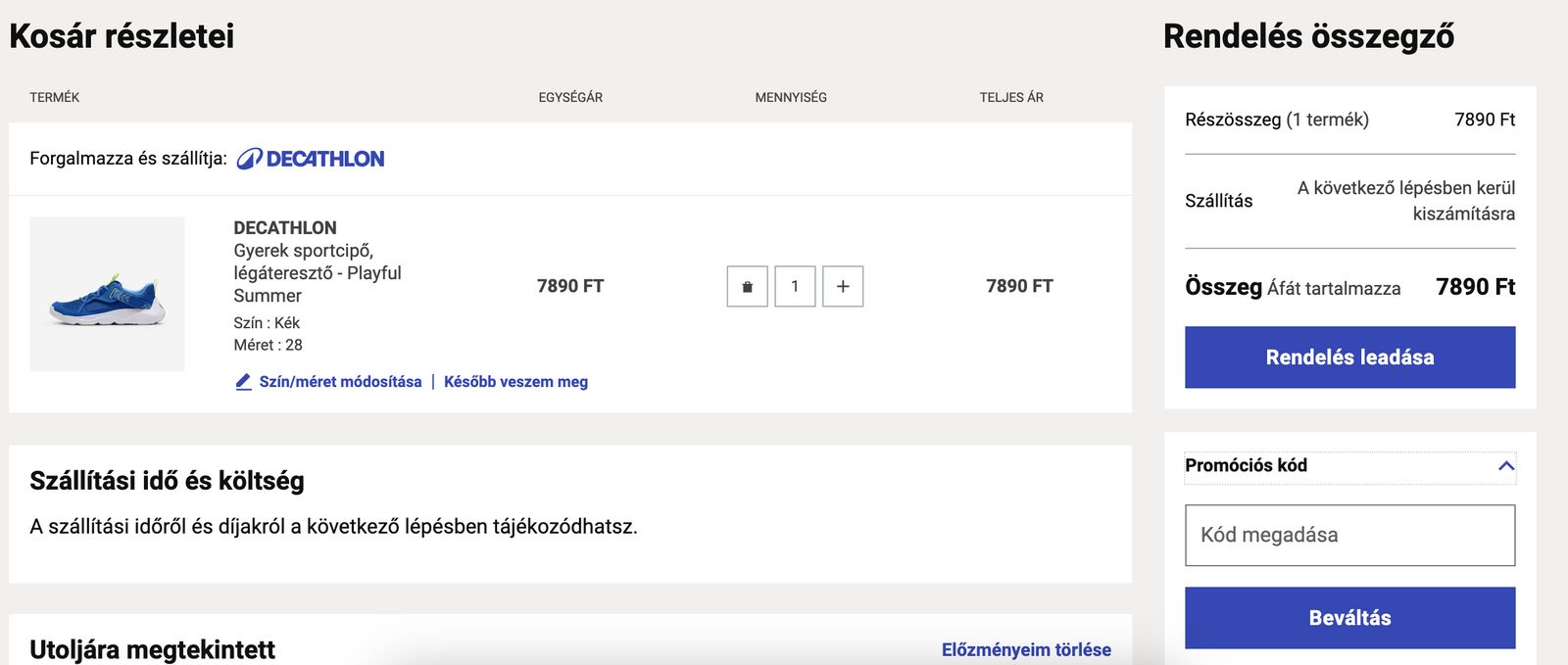
Task: Click the Promóciós kód heading
Action: coord(1246,465)
